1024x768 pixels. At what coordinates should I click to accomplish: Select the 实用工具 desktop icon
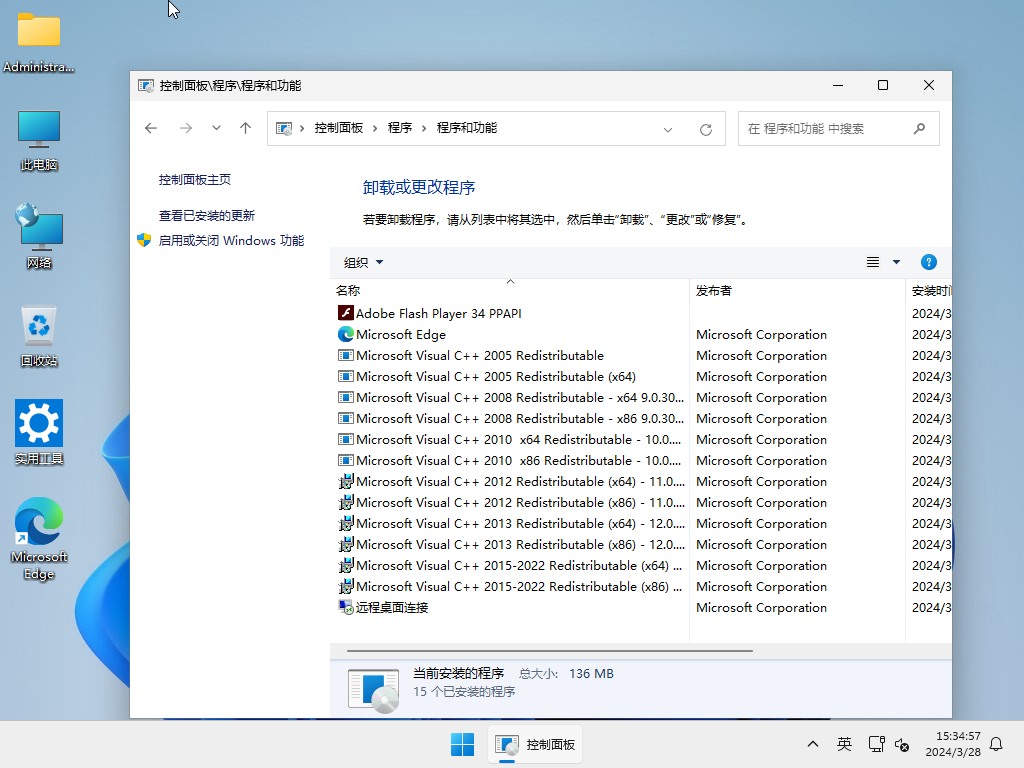[39, 432]
